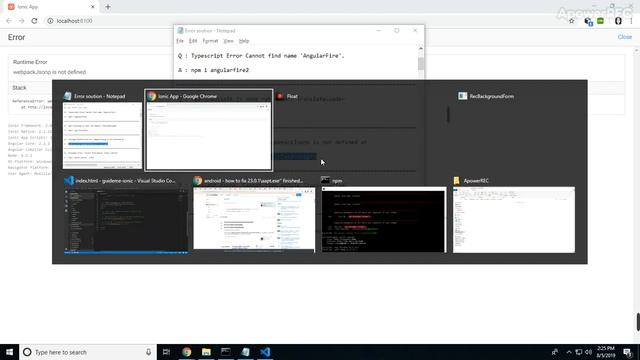The image size is (640, 360).
Task: Click site info icon in address bar
Action: (x=50, y=21)
